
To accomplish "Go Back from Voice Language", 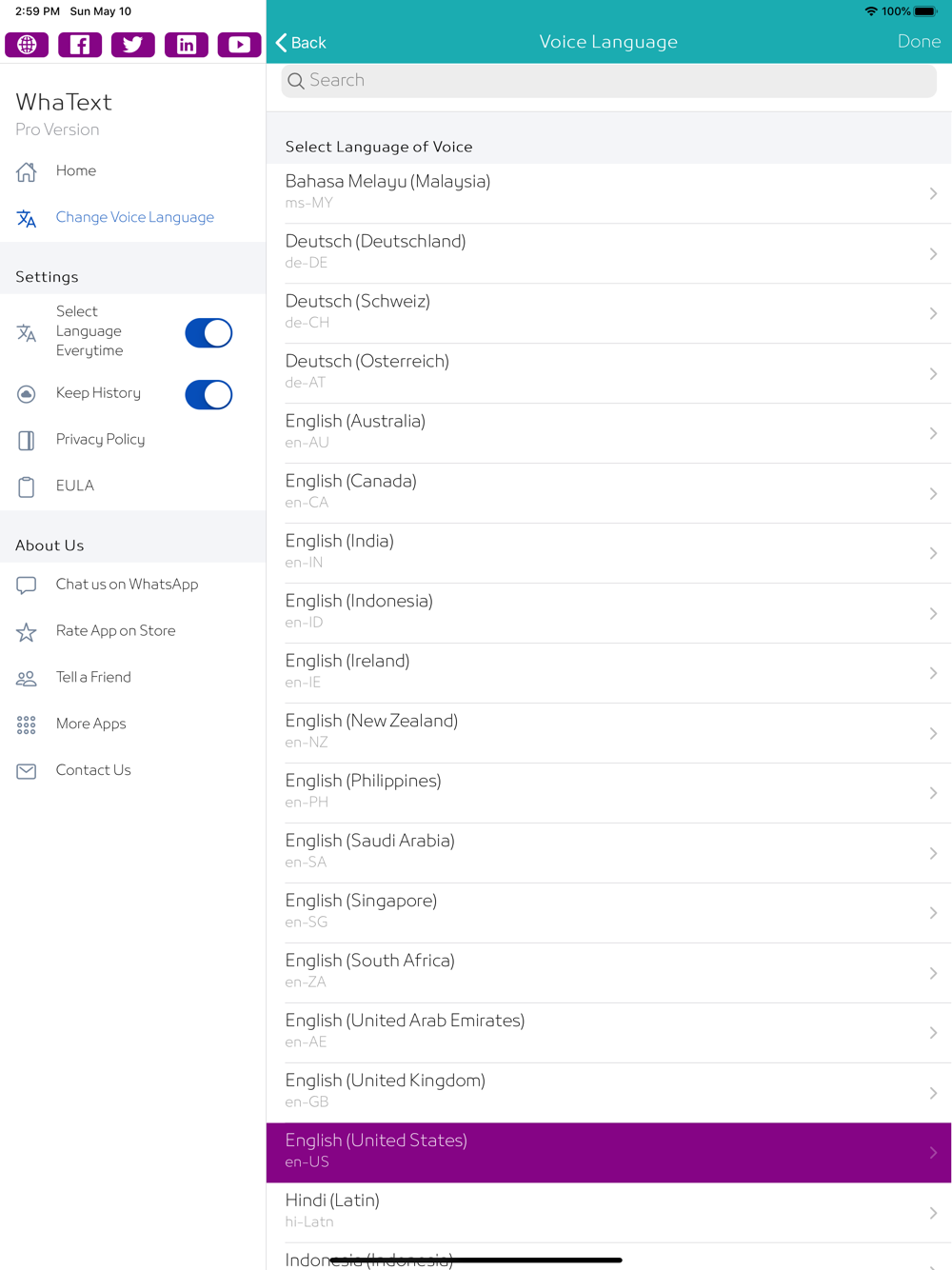I will [301, 43].
